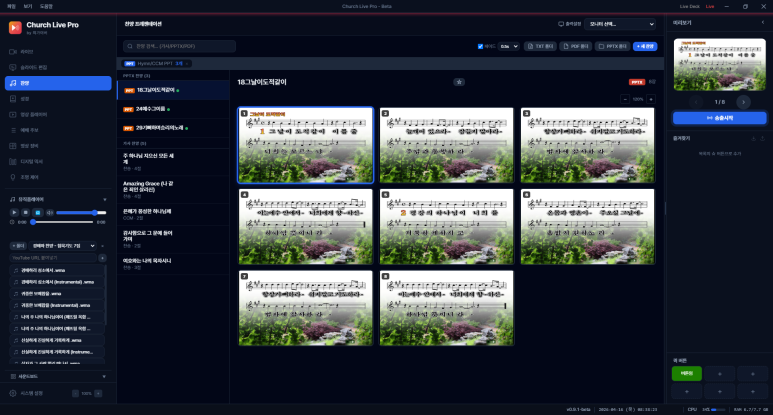Select slide thumbnail number 1
Viewport: 773px width, 415px height.
click(306, 145)
